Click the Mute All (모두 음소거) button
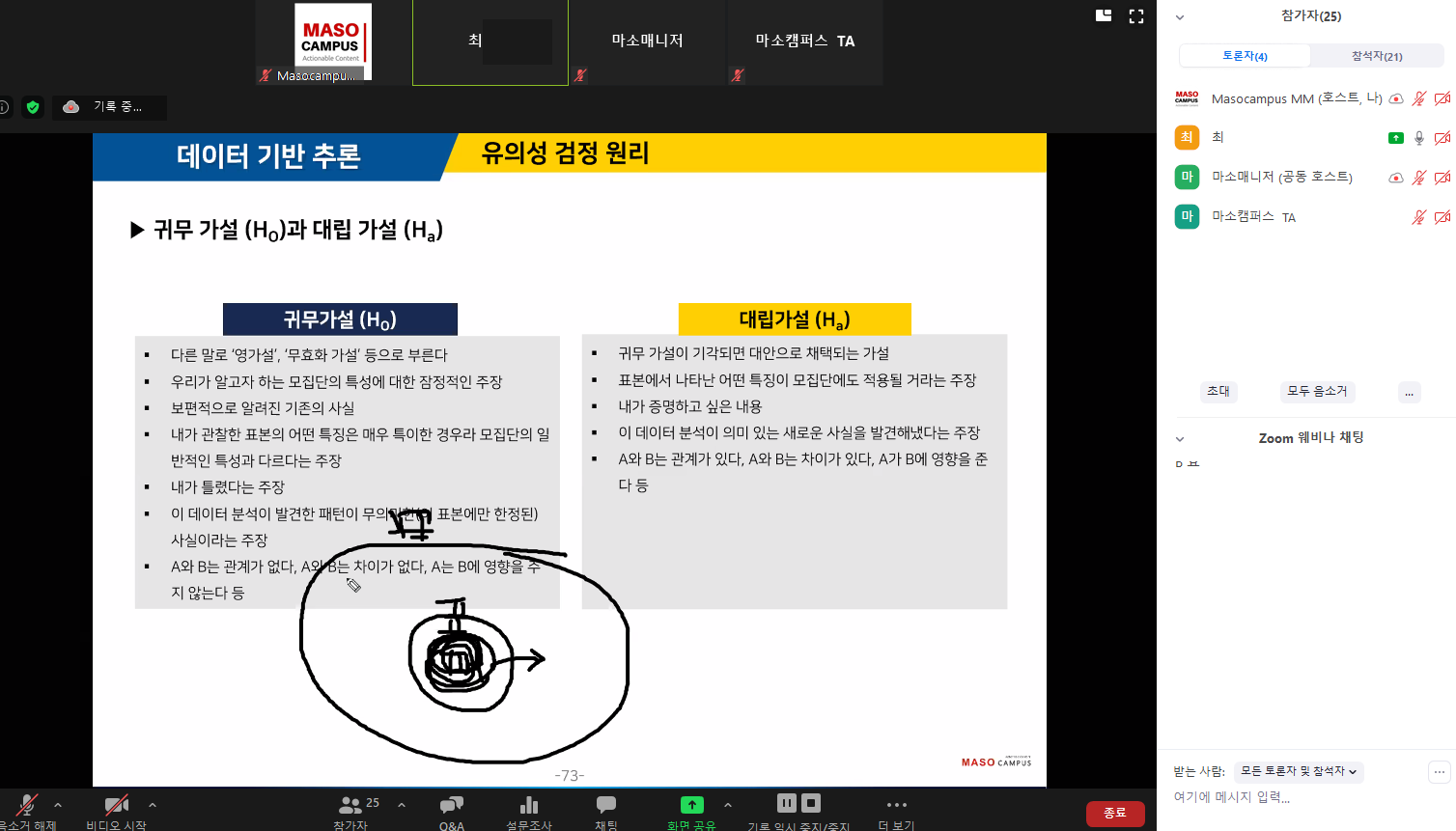Viewport: 1456px width, 831px height. (1316, 391)
